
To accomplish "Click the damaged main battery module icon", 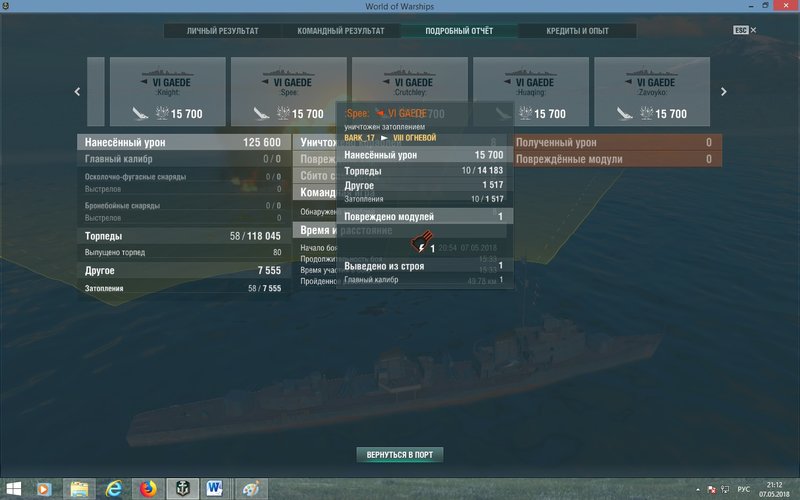I will [421, 242].
